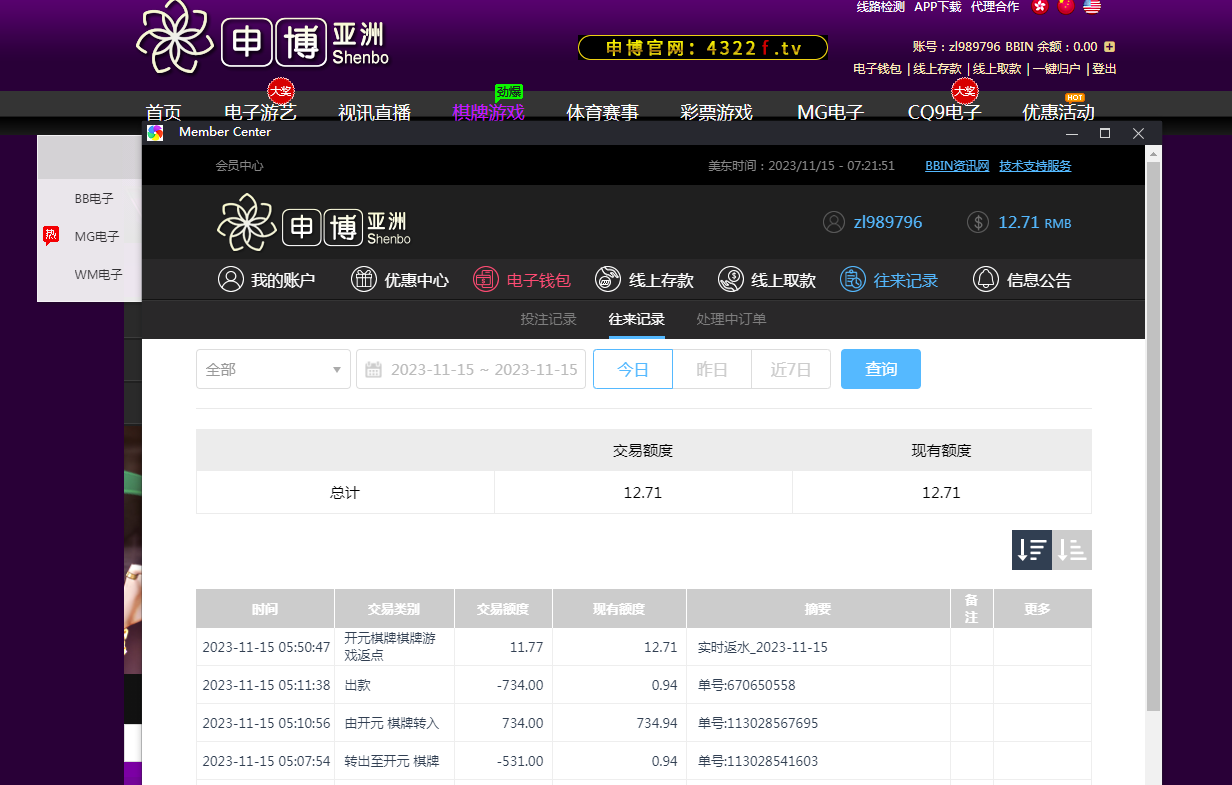The image size is (1232, 785).
Task: Switch language with the China flag icon
Action: [1066, 7]
